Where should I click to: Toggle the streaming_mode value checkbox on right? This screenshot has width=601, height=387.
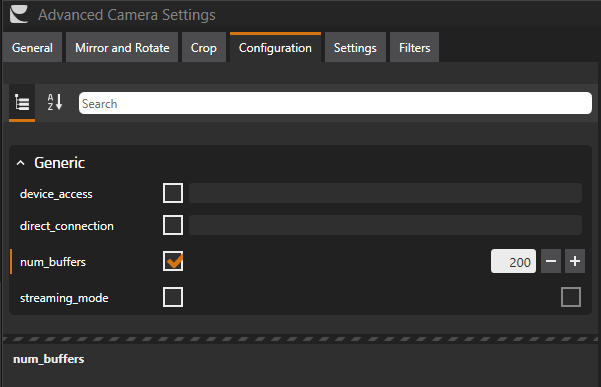point(571,297)
